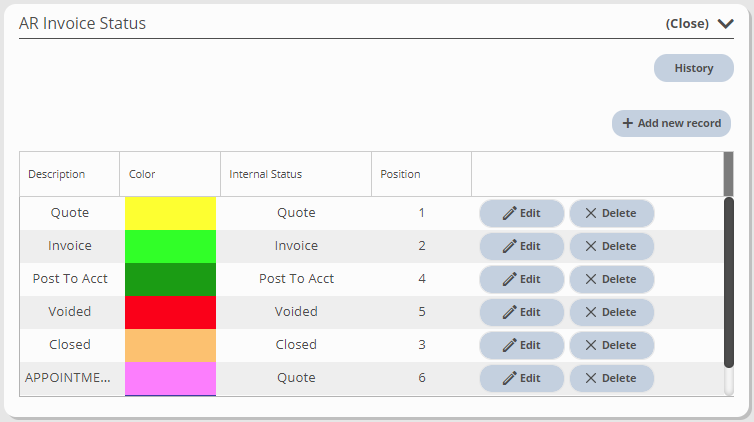Click plus icon on Add new record

click(628, 124)
